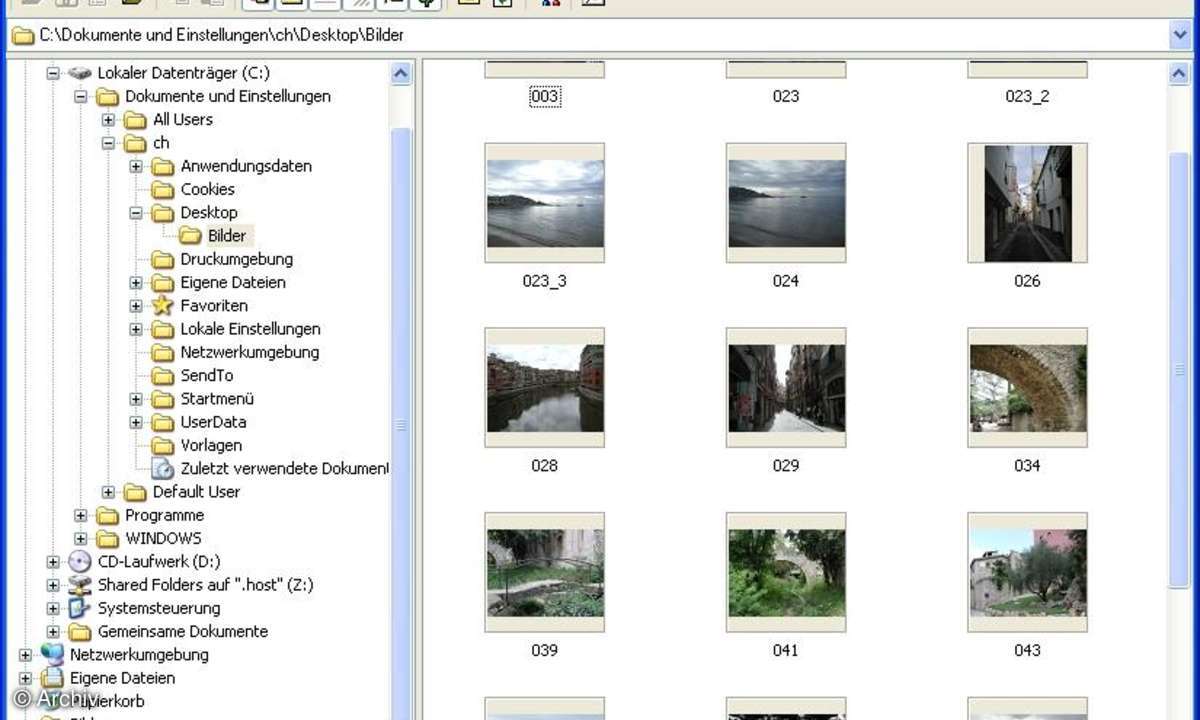Select the Anwendungsdaten folder label
Viewport: 1200px width, 720px height.
pyautogui.click(x=246, y=166)
